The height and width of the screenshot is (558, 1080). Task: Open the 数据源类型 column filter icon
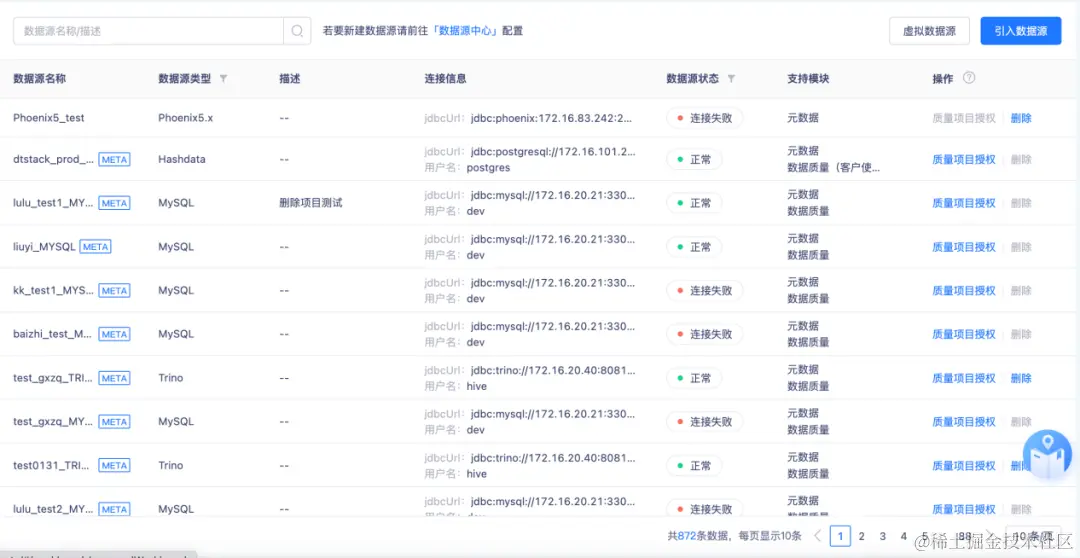223,79
